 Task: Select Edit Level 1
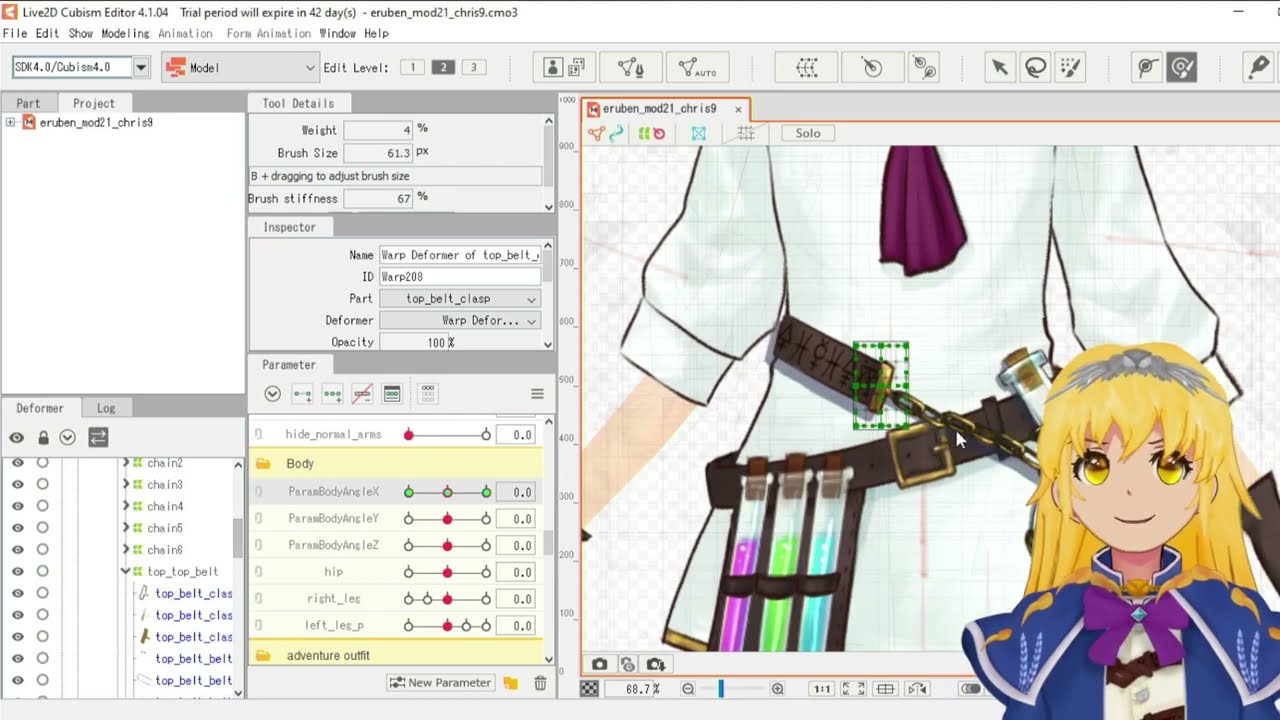(x=412, y=67)
